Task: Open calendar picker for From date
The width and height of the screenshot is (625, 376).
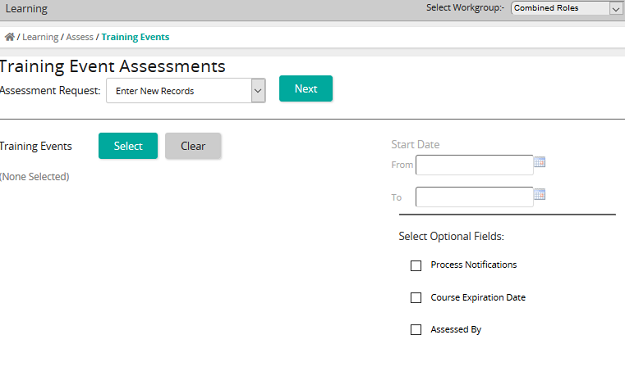Action: (539, 162)
